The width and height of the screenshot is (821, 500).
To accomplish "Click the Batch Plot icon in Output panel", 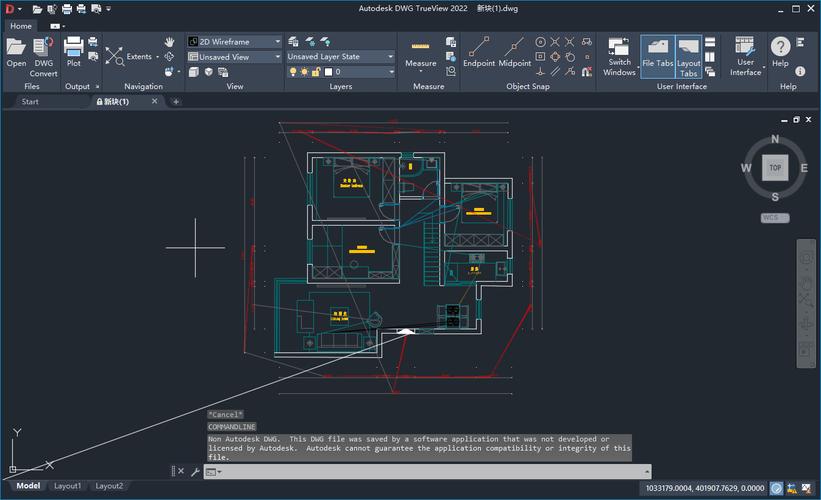I will [93, 42].
